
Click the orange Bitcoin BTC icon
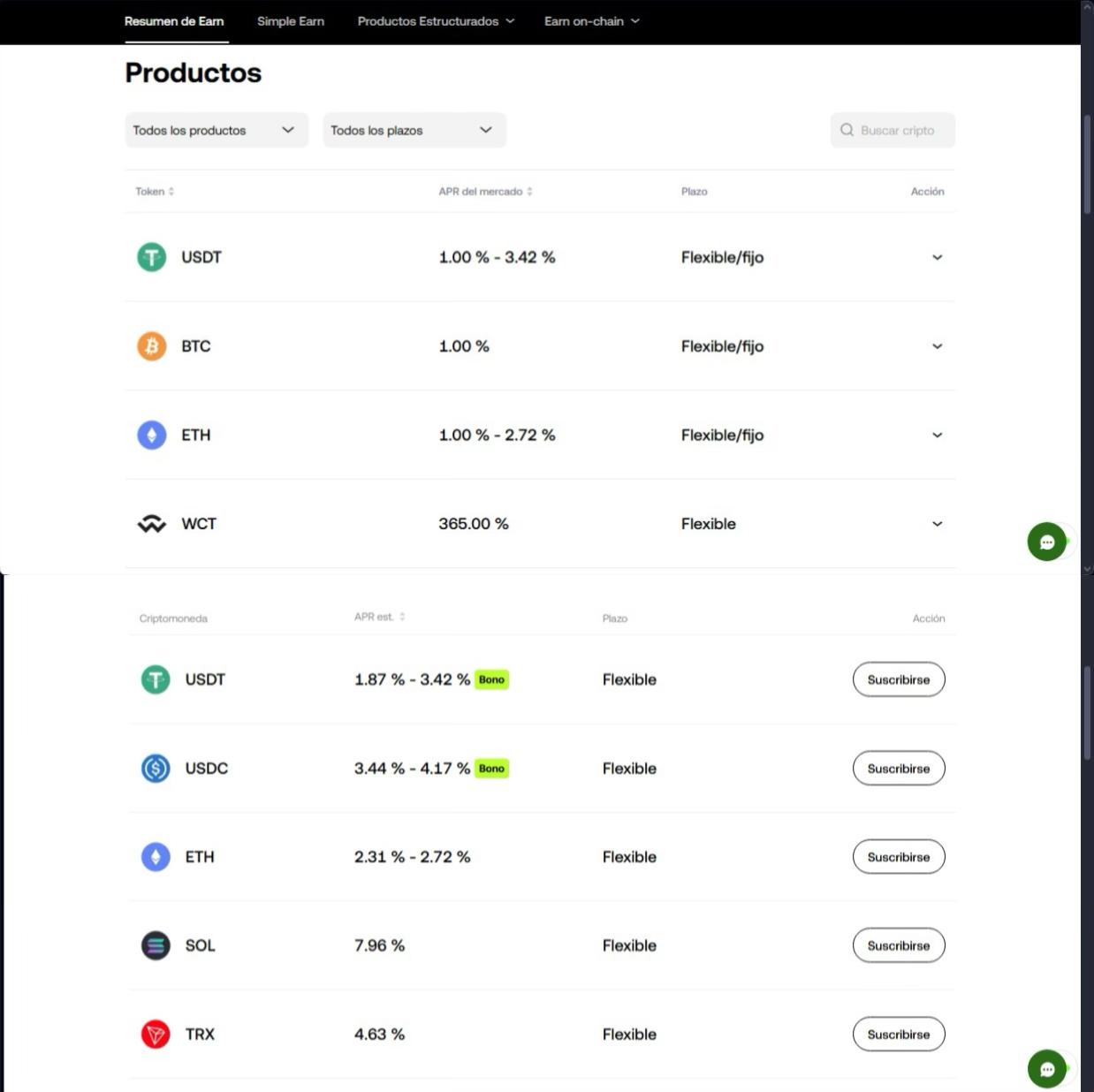click(x=151, y=346)
